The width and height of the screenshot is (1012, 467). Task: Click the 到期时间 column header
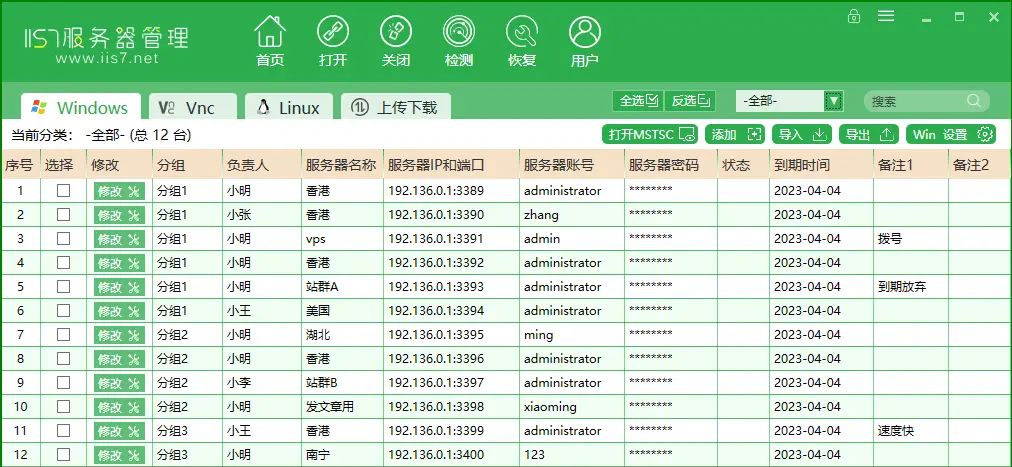click(820, 165)
